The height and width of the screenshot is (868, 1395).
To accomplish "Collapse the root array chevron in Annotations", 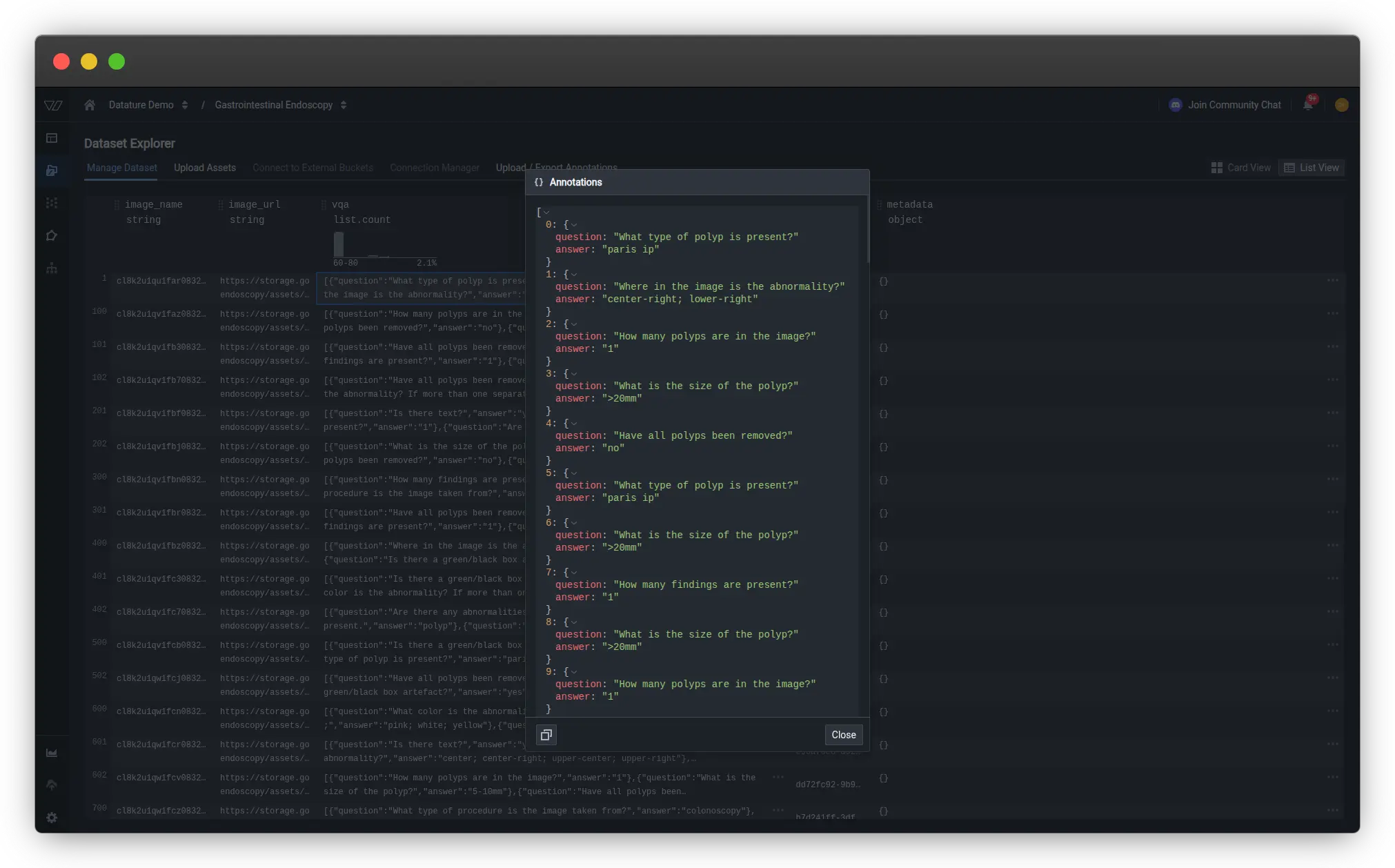I will pyautogui.click(x=546, y=213).
